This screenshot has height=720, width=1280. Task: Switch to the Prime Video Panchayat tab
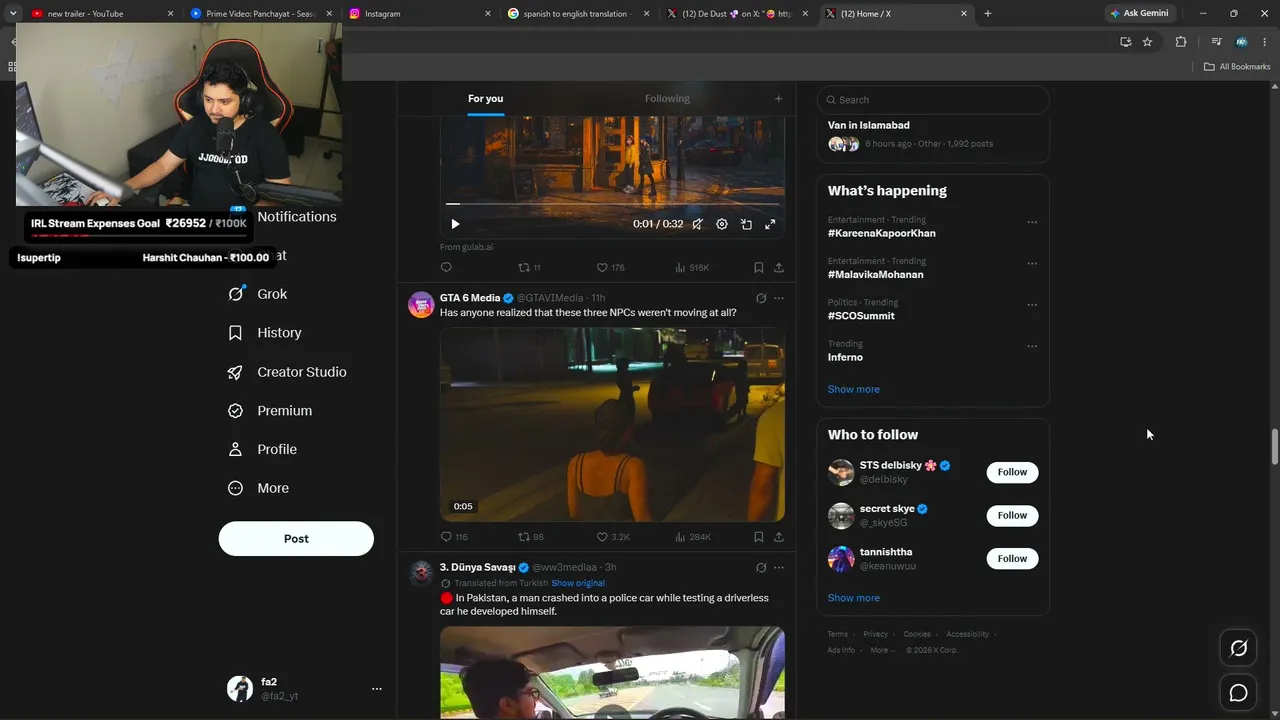click(262, 14)
